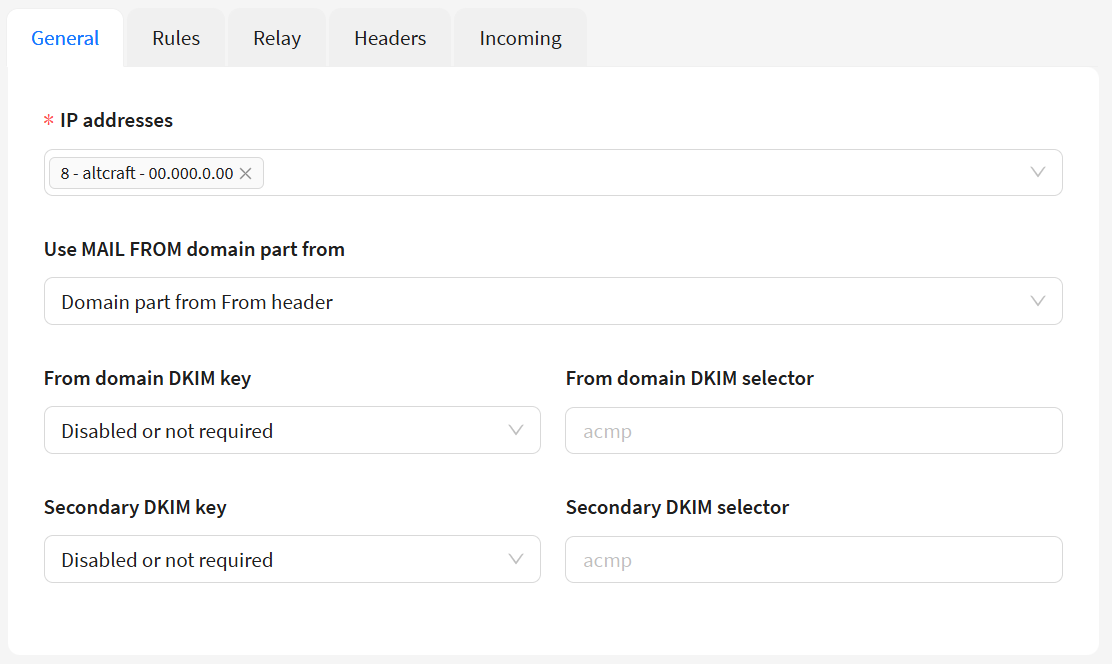Focus the Secondary DKIM selector input
1112x664 pixels.
click(813, 560)
